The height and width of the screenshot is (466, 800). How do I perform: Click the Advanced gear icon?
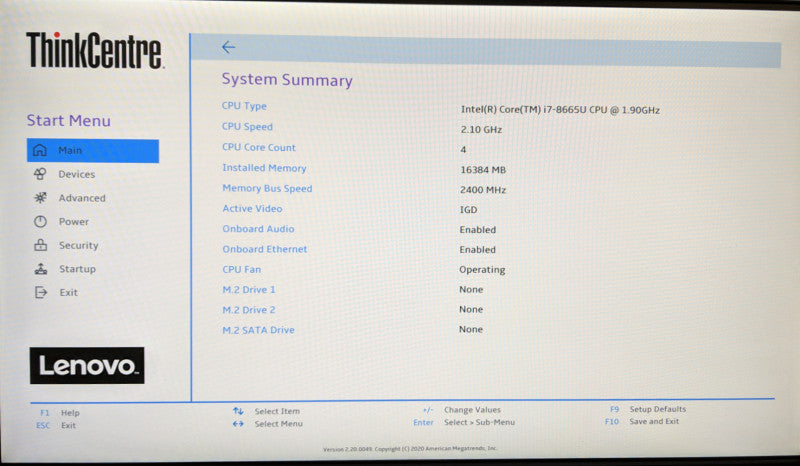coord(40,198)
